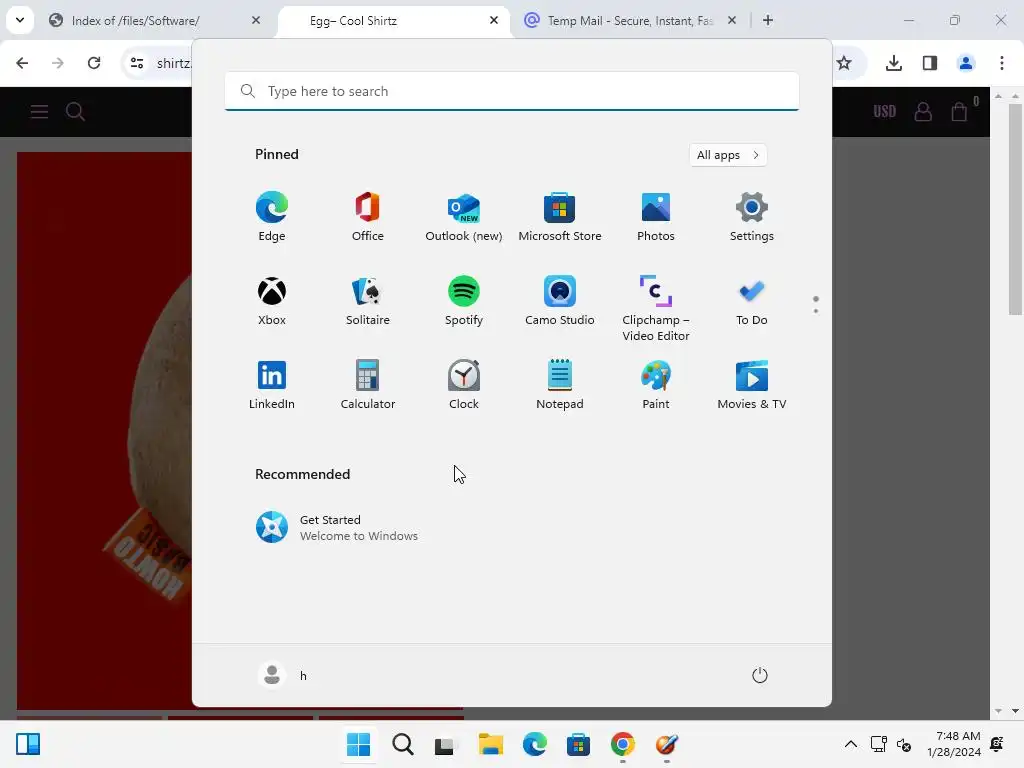Open the Widgets panel on taskbar

28,744
